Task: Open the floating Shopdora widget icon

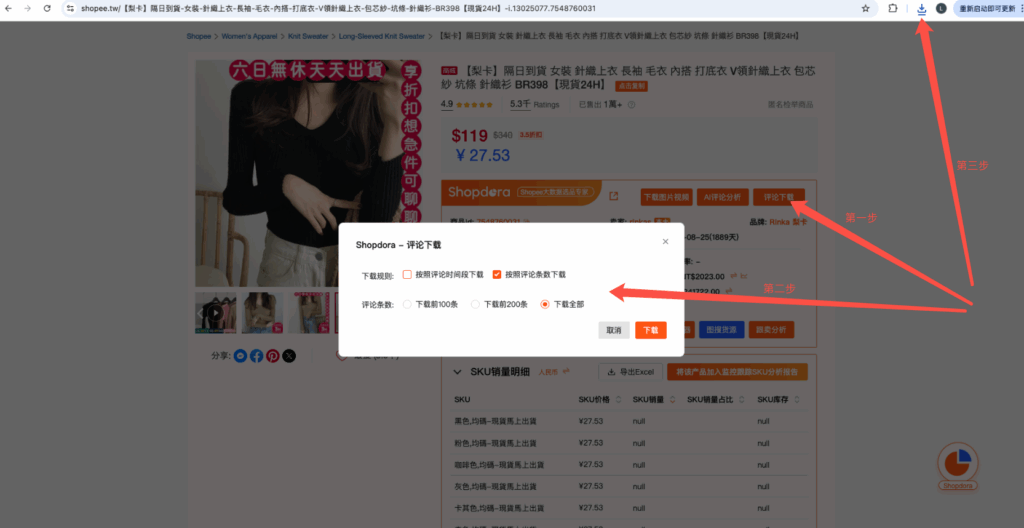Action: tap(957, 465)
